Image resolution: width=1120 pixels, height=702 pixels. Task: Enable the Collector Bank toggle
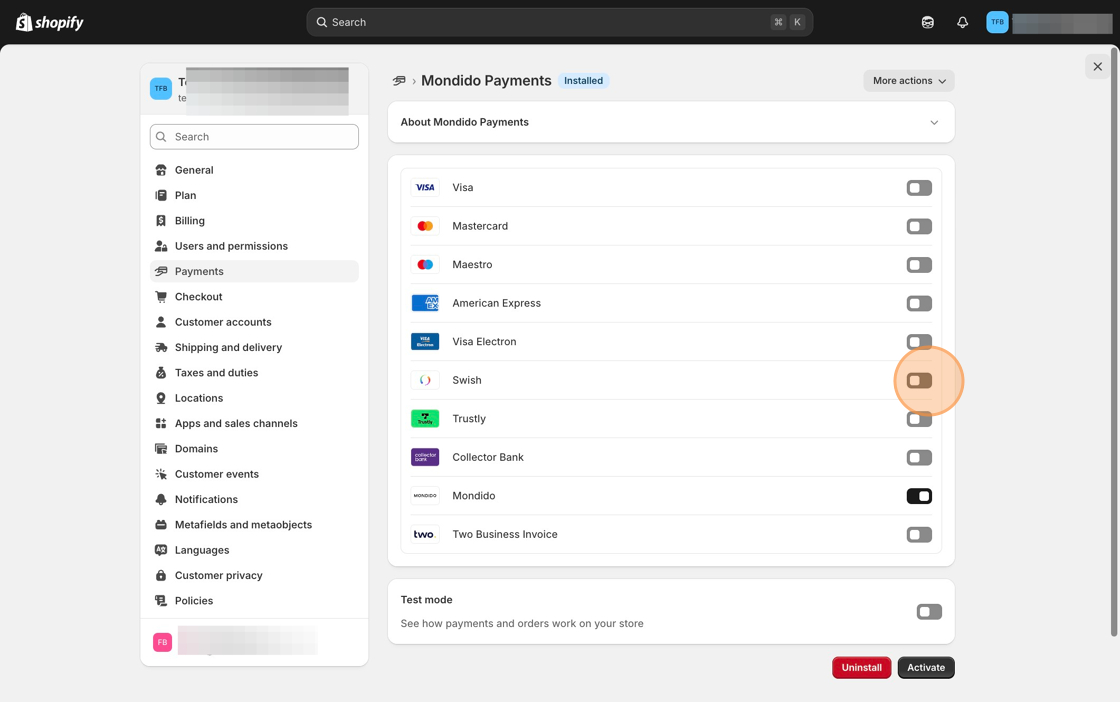[x=919, y=458]
